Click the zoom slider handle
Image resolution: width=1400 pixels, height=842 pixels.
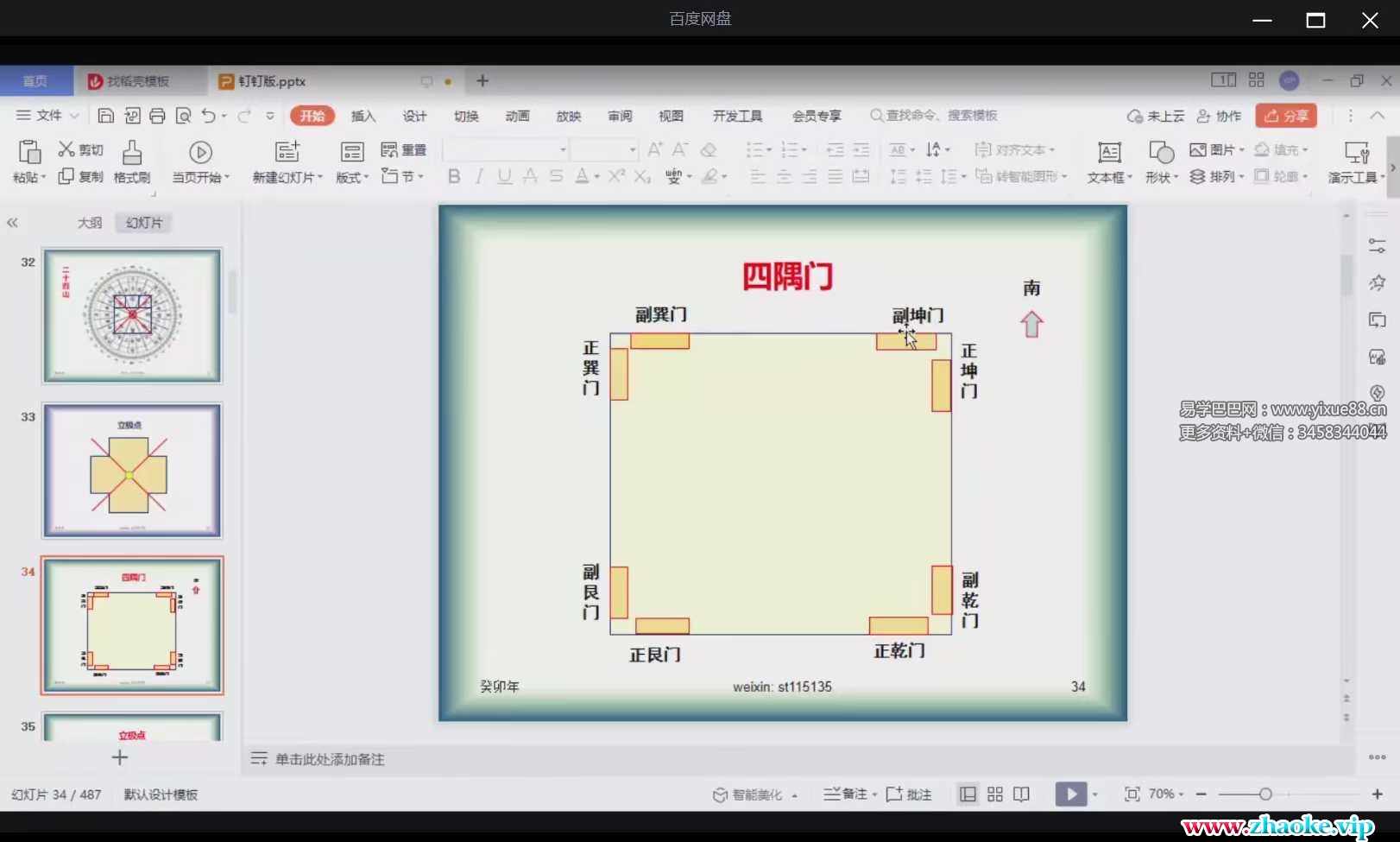[x=1265, y=795]
